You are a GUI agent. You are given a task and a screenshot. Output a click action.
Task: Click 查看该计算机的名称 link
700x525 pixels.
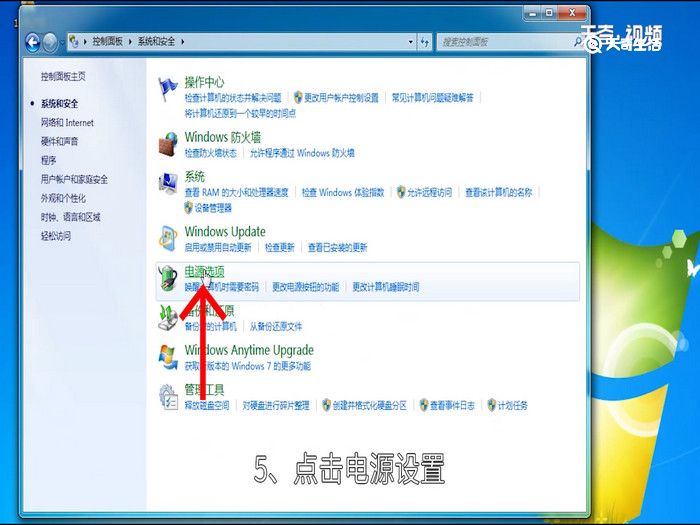pyautogui.click(x=499, y=192)
